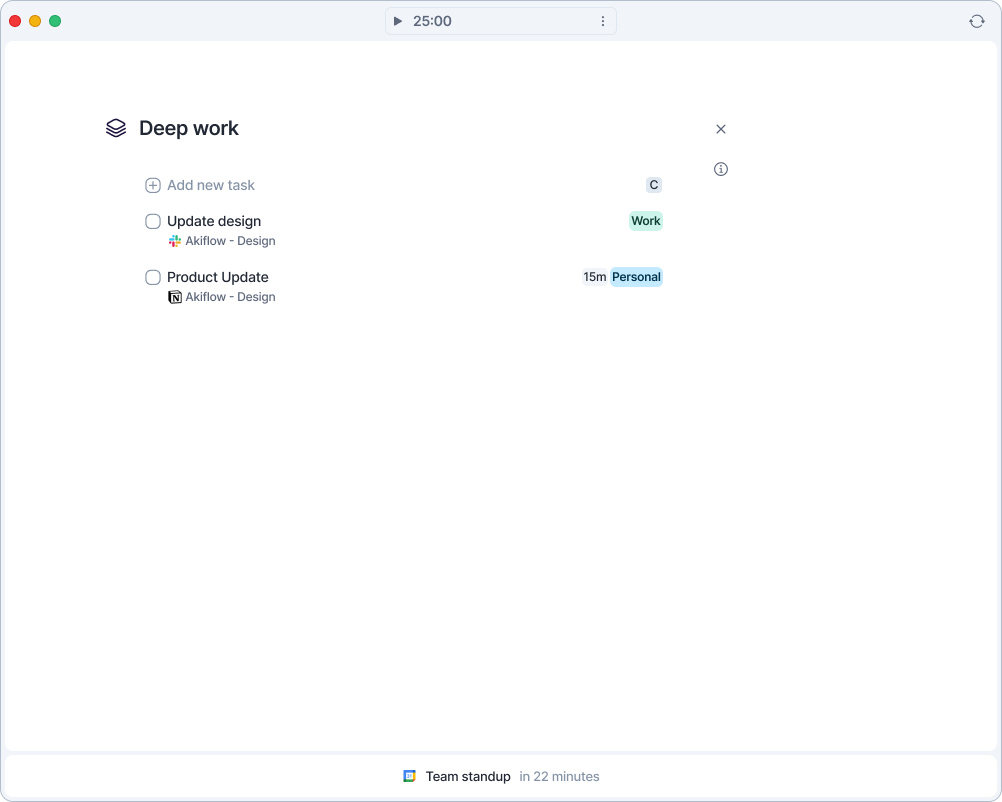1002x802 pixels.
Task: Click the C shortcut badge
Action: [x=653, y=185]
